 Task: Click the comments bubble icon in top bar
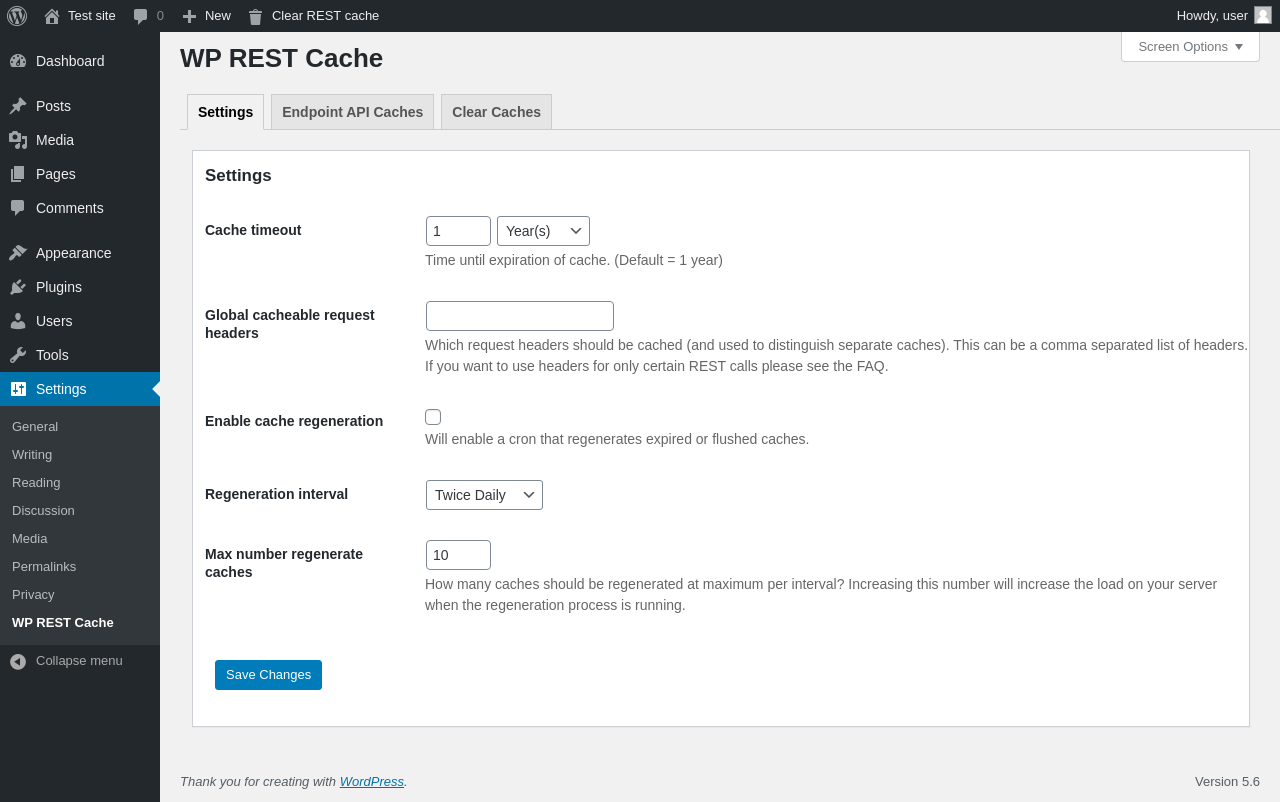[x=141, y=16]
